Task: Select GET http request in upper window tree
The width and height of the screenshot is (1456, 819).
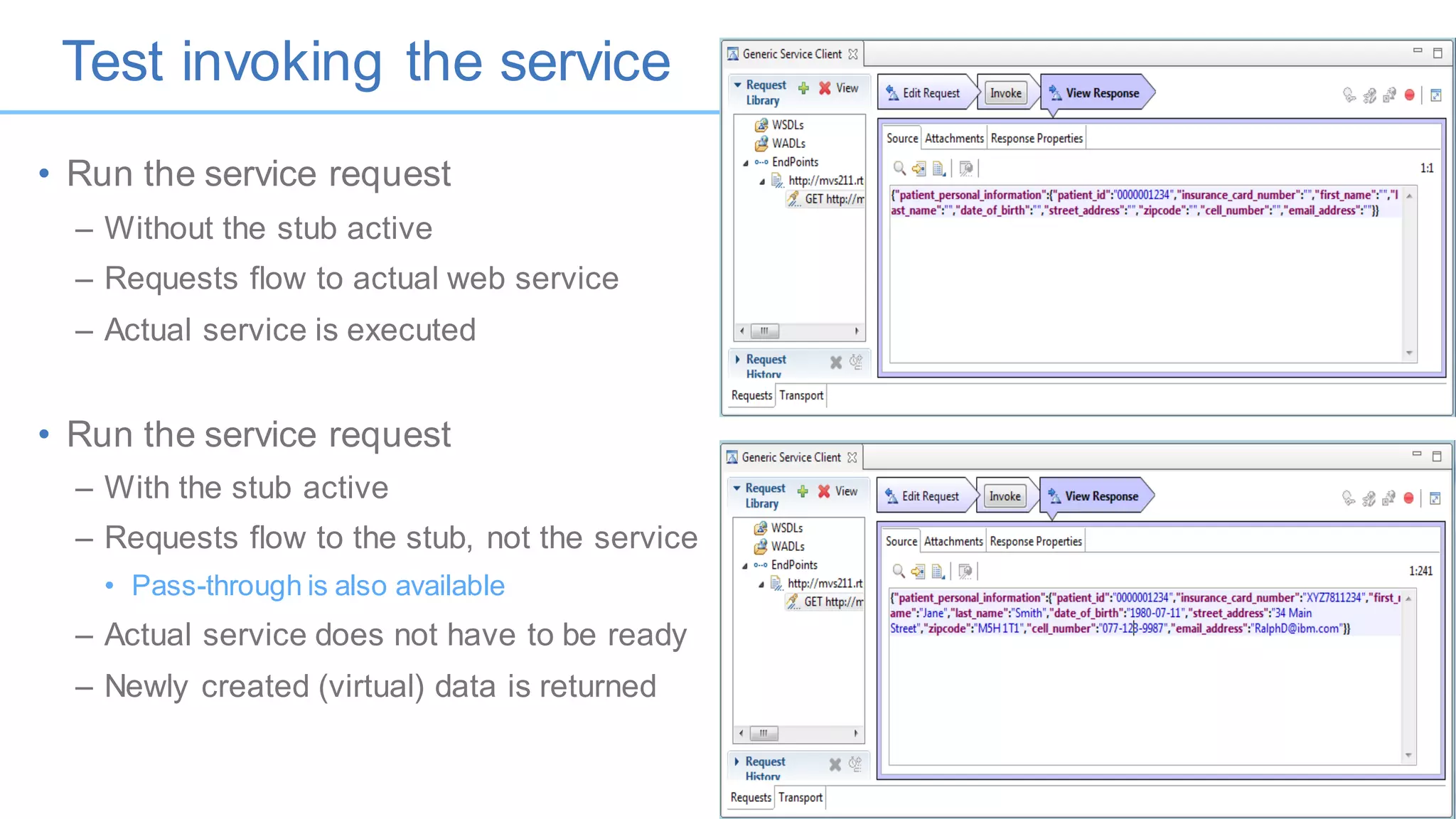Action: (x=826, y=199)
